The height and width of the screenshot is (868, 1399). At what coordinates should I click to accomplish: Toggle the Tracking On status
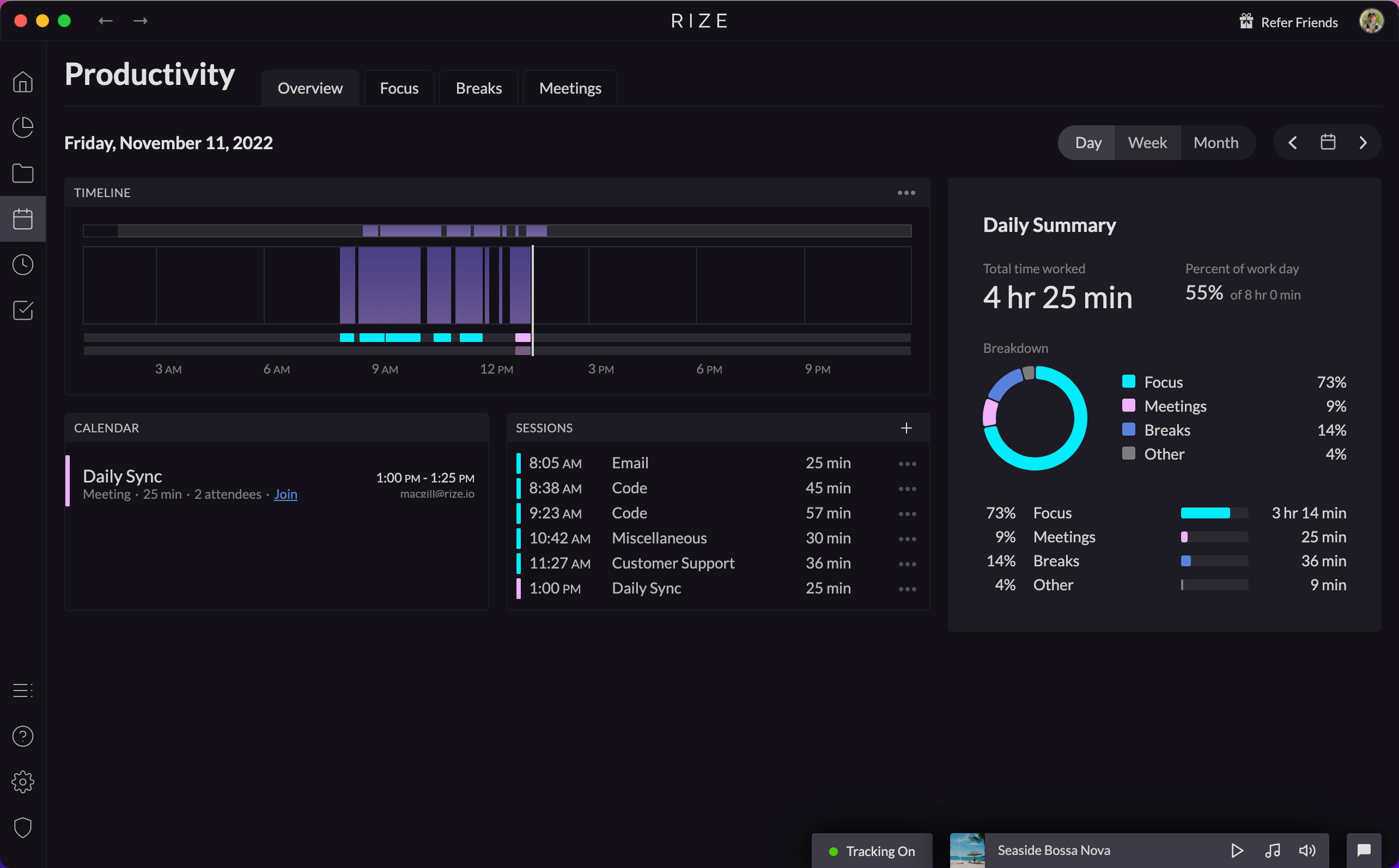pos(872,851)
